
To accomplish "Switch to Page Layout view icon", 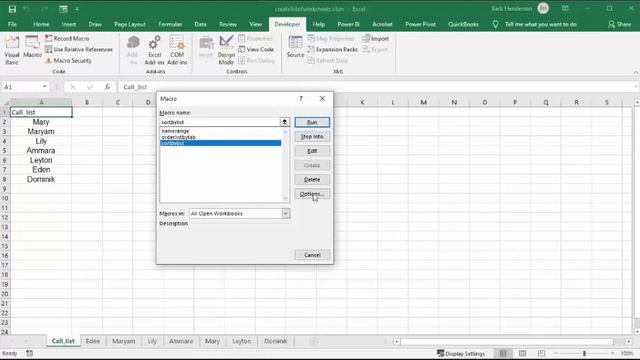I will click(522, 353).
